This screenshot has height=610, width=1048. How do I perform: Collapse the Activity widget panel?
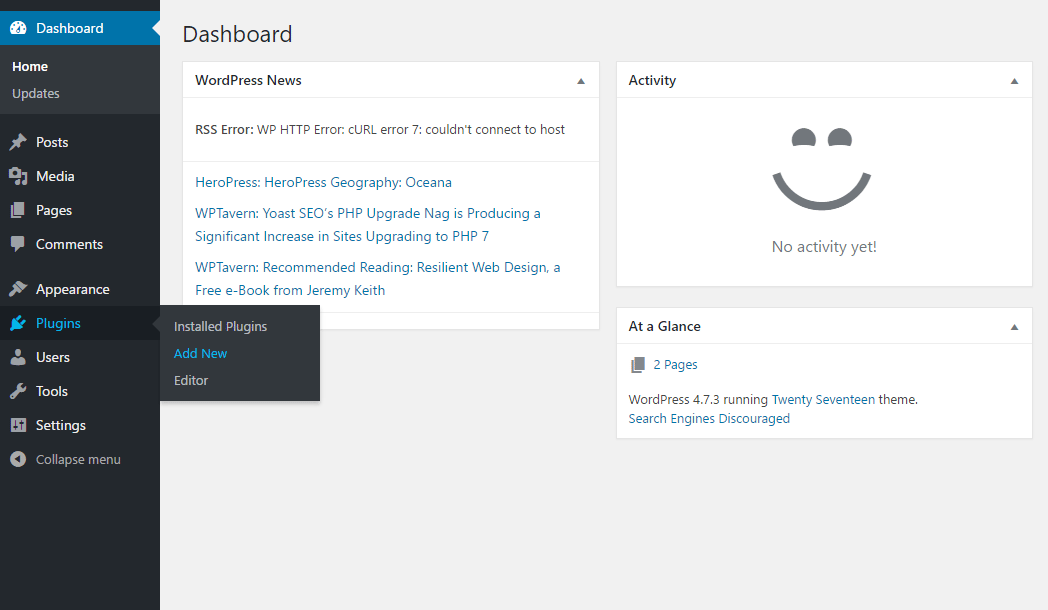pyautogui.click(x=1014, y=81)
